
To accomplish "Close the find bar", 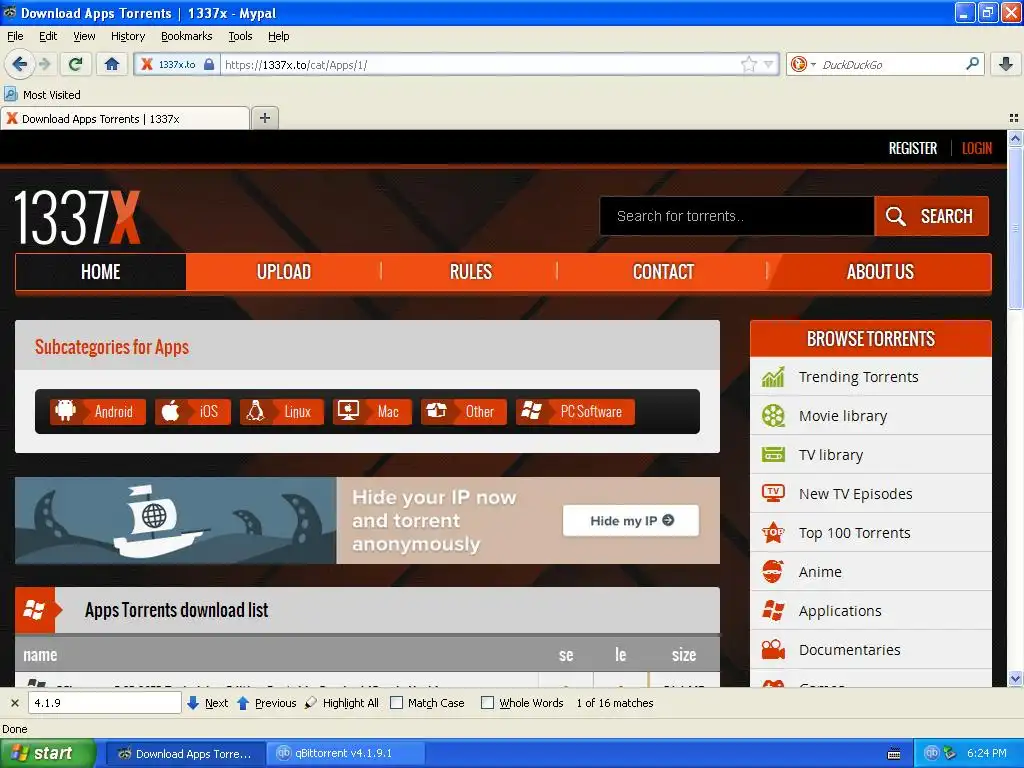I will (14, 703).
